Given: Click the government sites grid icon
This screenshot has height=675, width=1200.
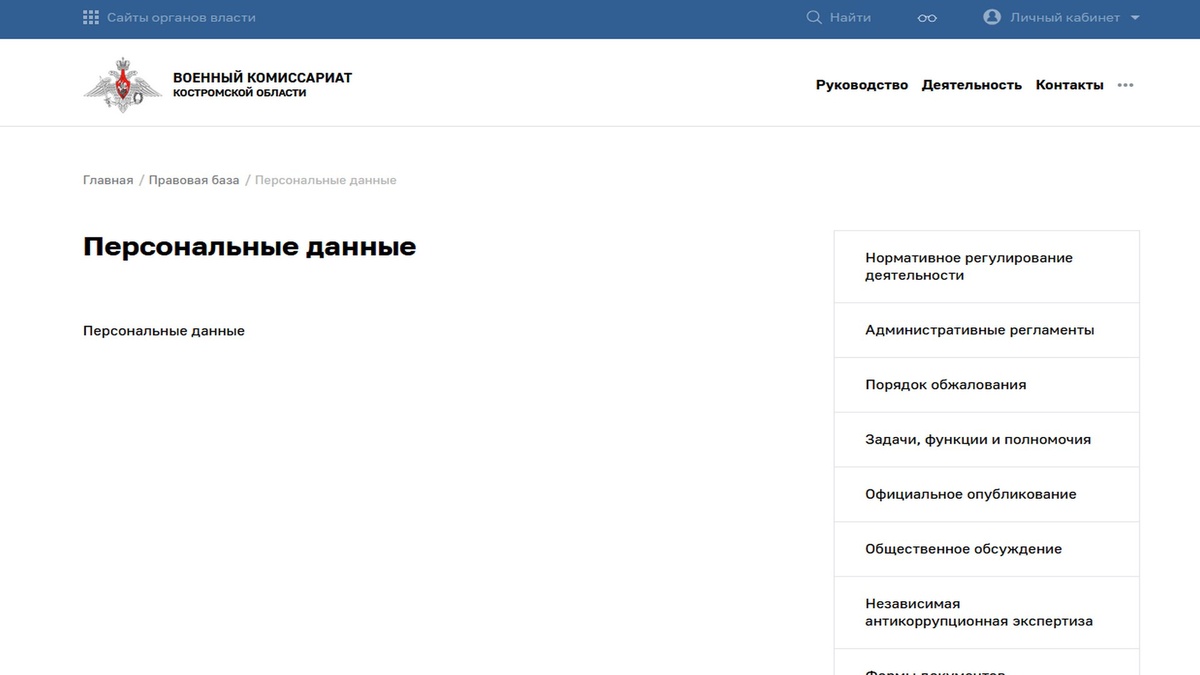Looking at the screenshot, I should point(90,16).
